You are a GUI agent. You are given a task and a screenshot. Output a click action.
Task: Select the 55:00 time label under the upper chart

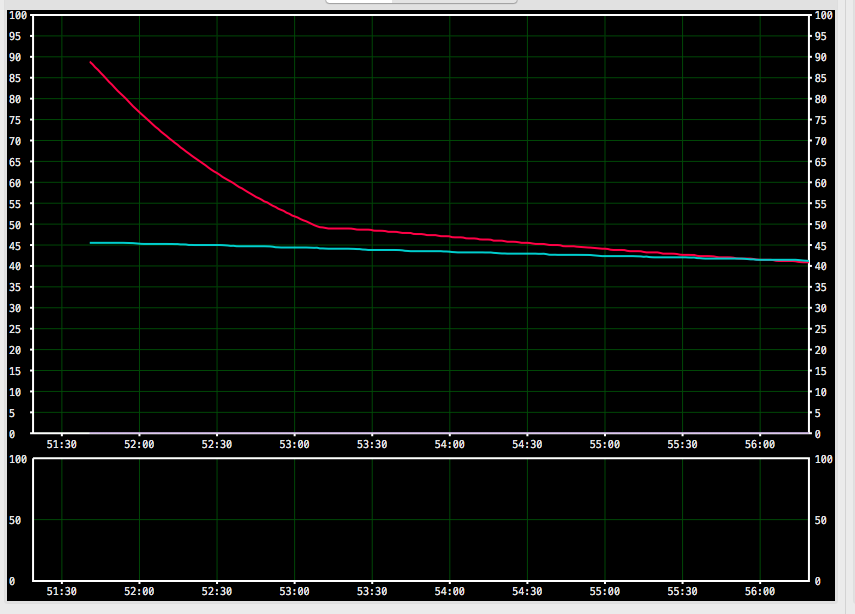(605, 444)
